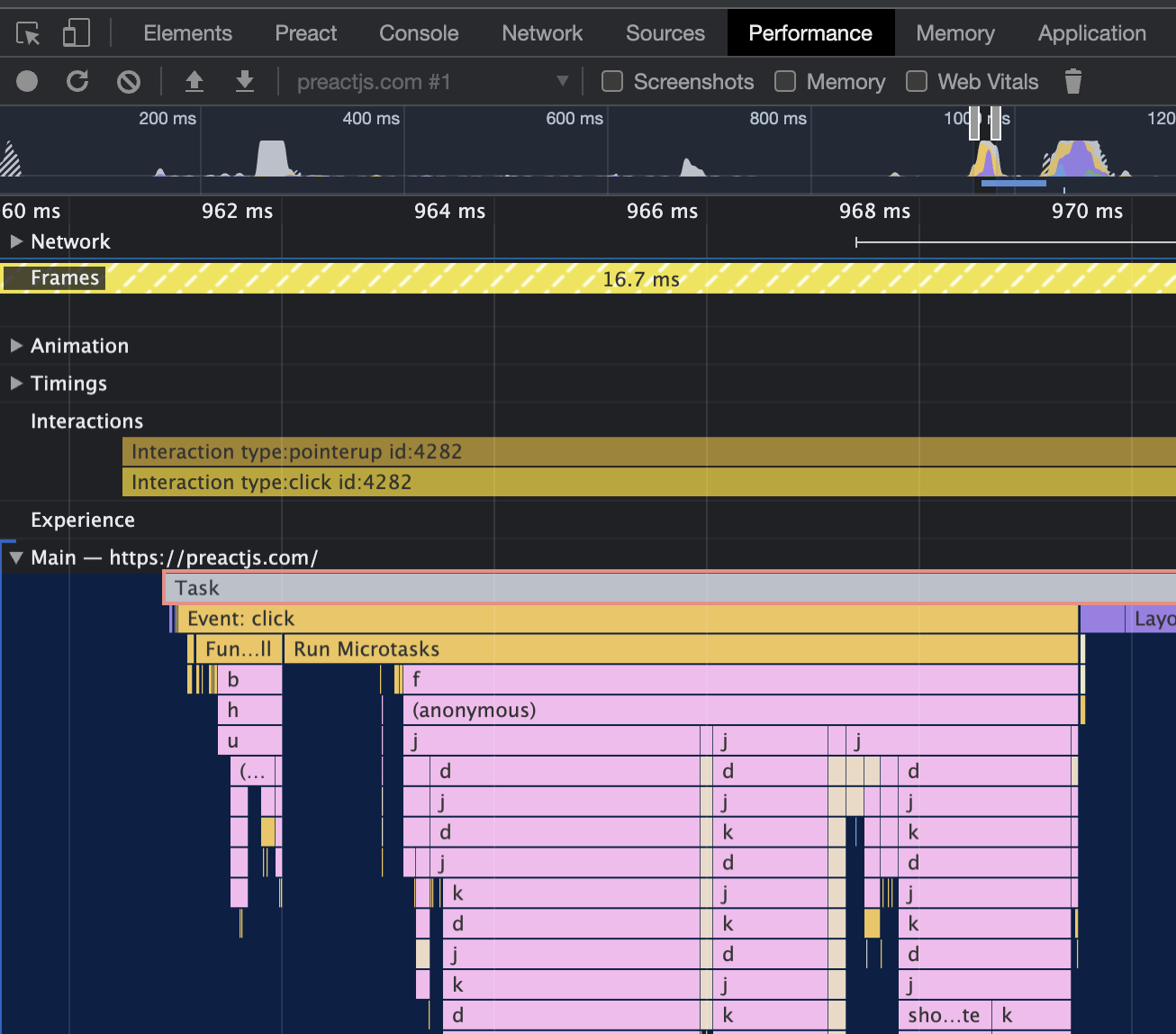This screenshot has width=1176, height=1034.
Task: Start a new performance recording
Action: point(26,81)
